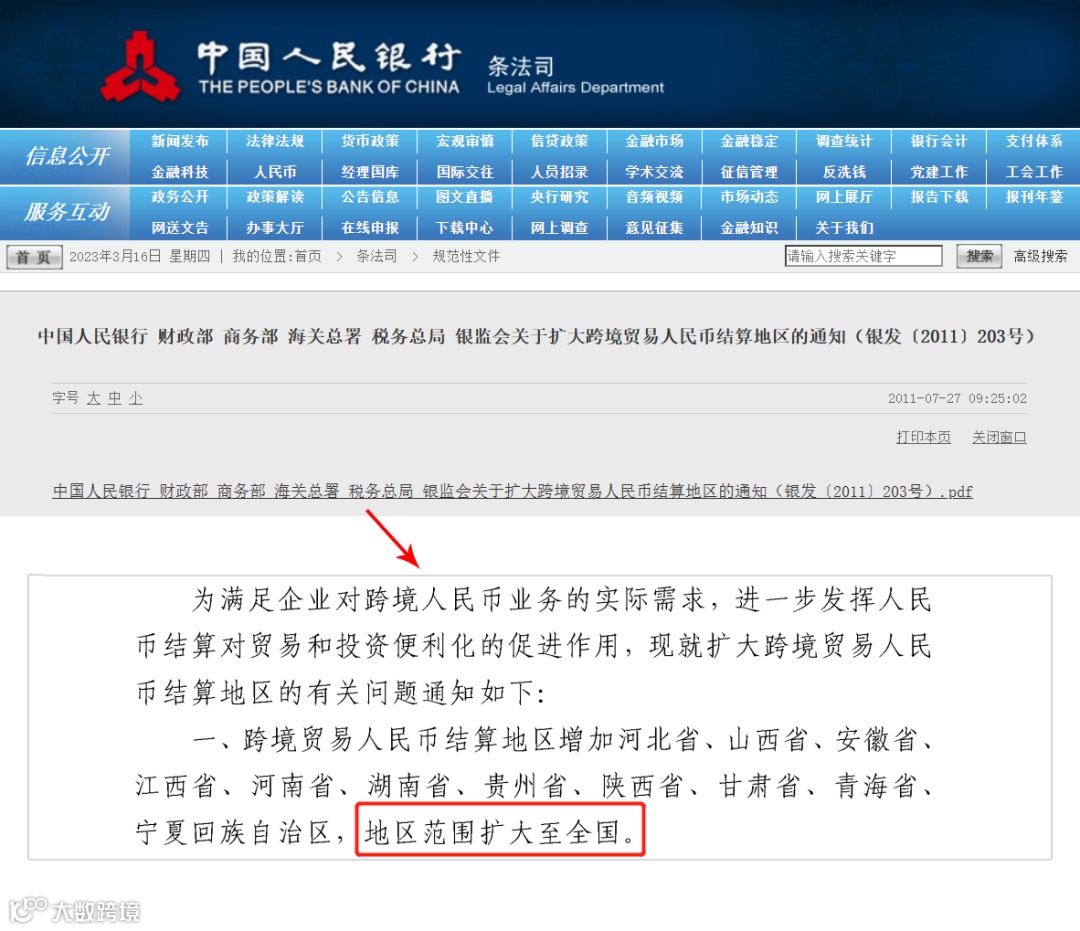
Task: Click the 服务互动 section label
Action: coord(67,211)
